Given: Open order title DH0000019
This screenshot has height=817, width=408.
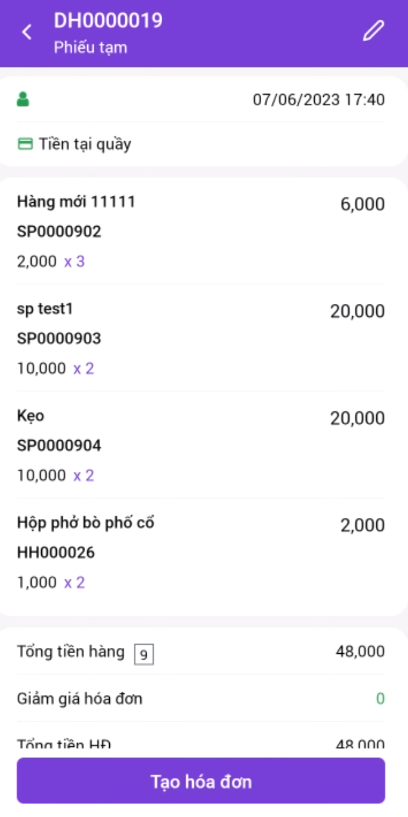Looking at the screenshot, I should 108,20.
